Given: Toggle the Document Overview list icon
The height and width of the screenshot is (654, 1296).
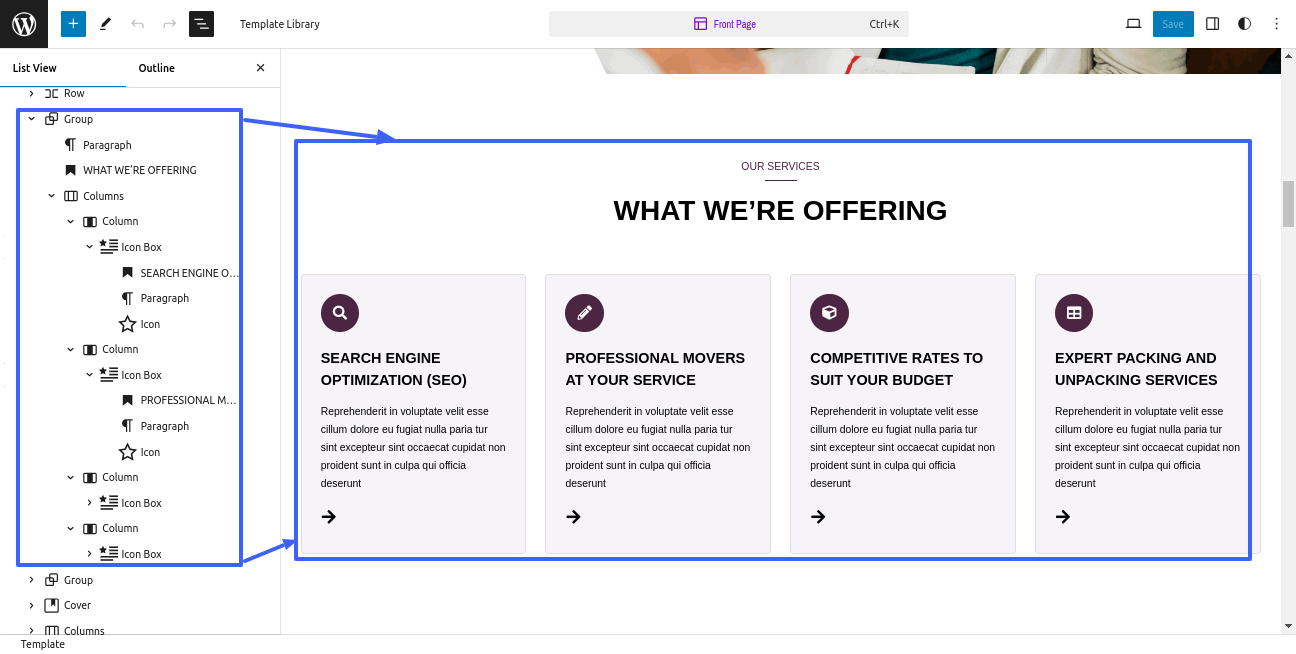Looking at the screenshot, I should click(x=201, y=24).
